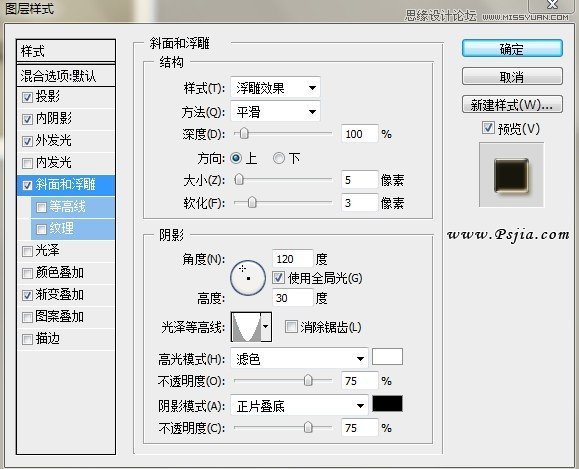Screen dimensions: 579x469
Task: Click the highlight opacity (O) slider handle
Action: point(308,380)
